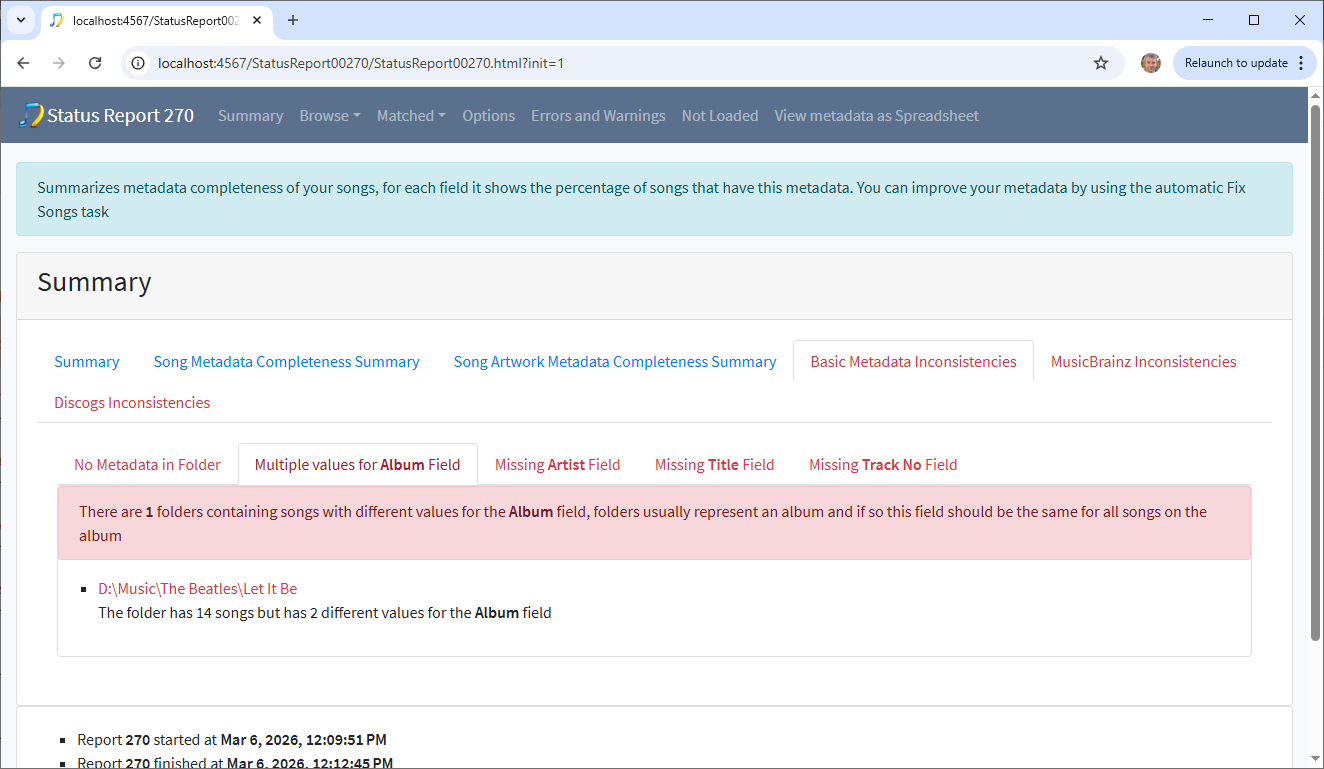This screenshot has width=1324, height=769.
Task: Click the Status Report 270 logo icon
Action: [x=31, y=115]
